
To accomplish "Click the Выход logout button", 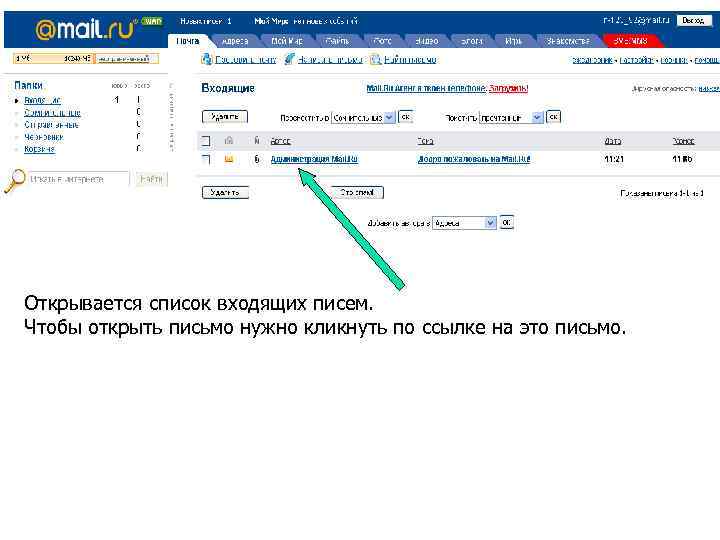I will click(x=693, y=20).
